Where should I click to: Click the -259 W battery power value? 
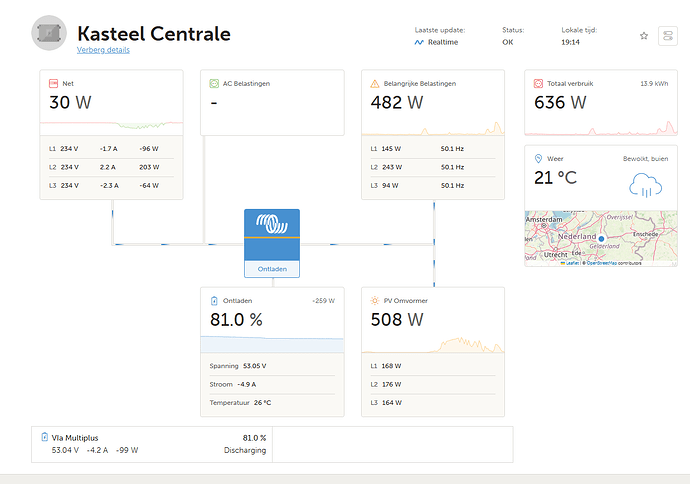coord(323,301)
